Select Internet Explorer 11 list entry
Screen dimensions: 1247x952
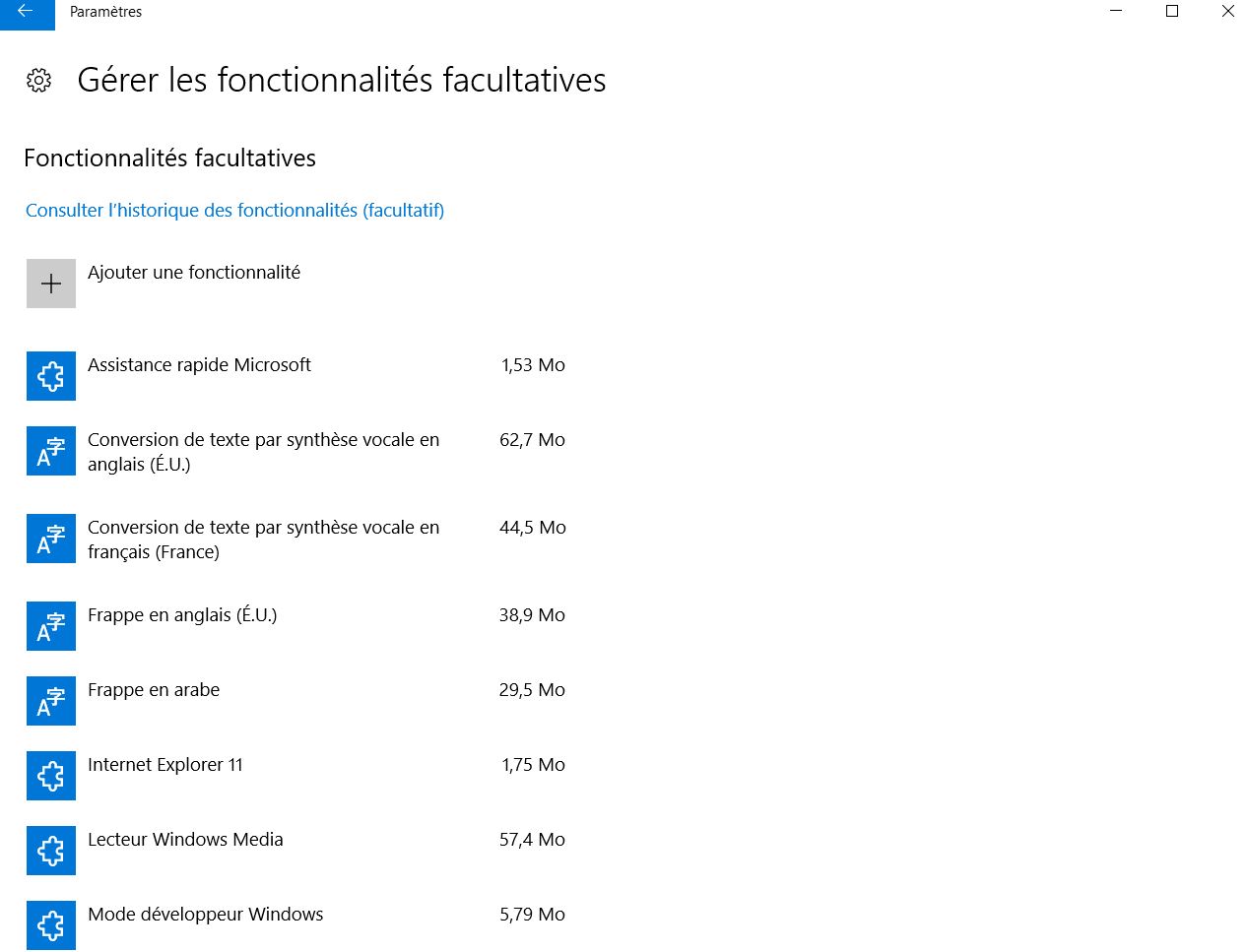[296, 776]
